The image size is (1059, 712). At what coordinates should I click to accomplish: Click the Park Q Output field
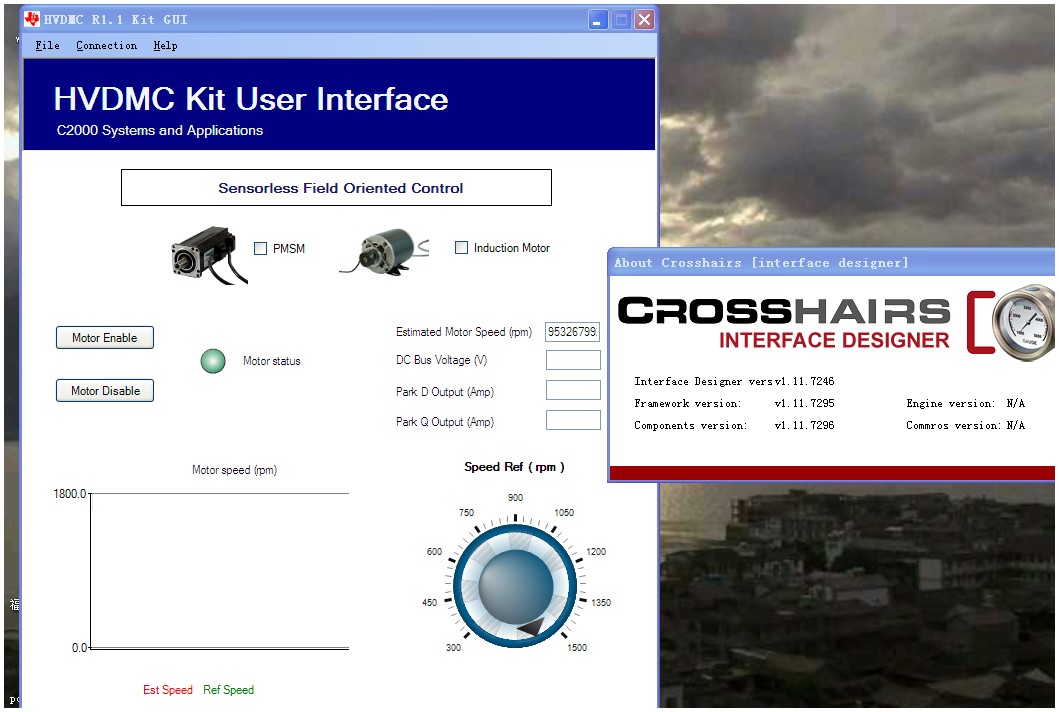click(x=573, y=420)
